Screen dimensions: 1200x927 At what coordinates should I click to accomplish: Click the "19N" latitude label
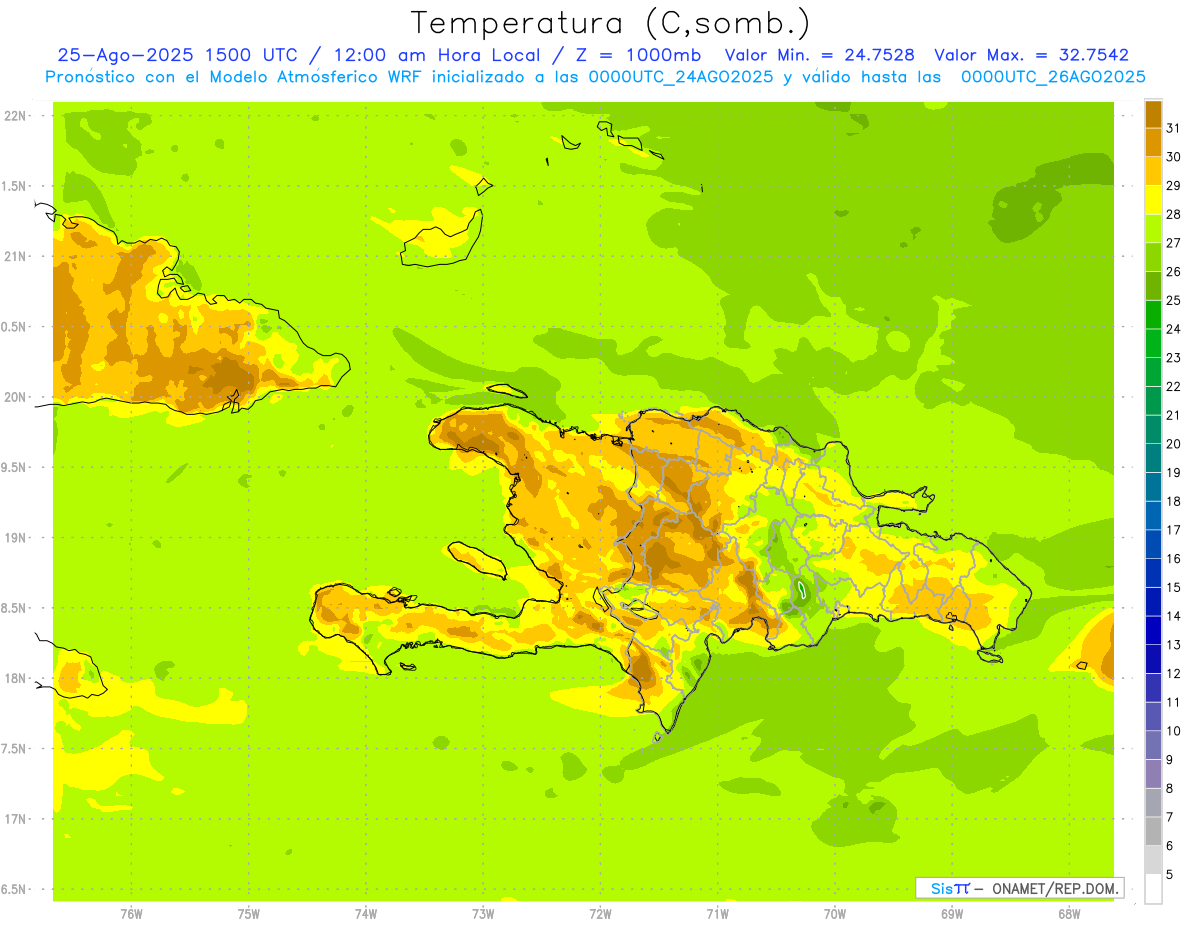16,537
